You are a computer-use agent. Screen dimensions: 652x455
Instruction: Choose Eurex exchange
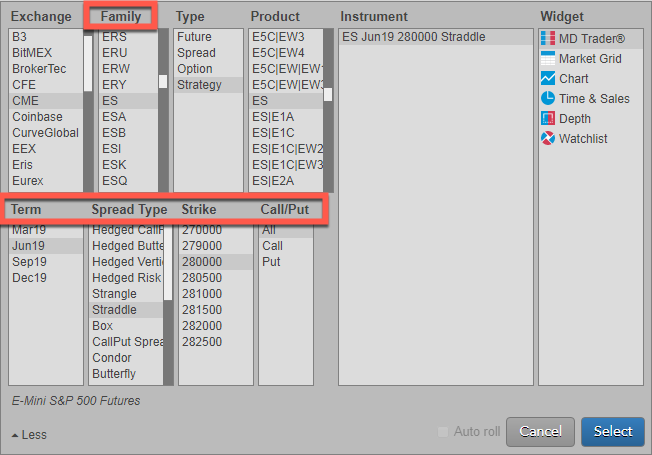(46, 181)
